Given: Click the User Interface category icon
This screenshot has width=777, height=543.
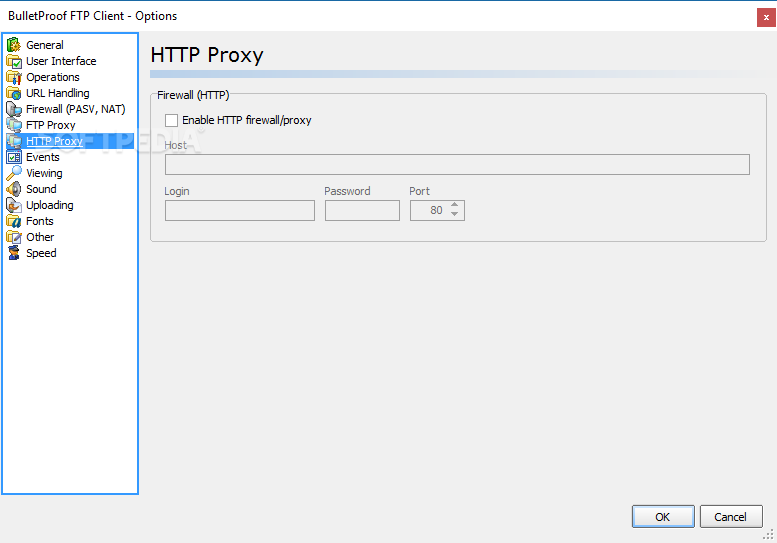Looking at the screenshot, I should tap(14, 61).
